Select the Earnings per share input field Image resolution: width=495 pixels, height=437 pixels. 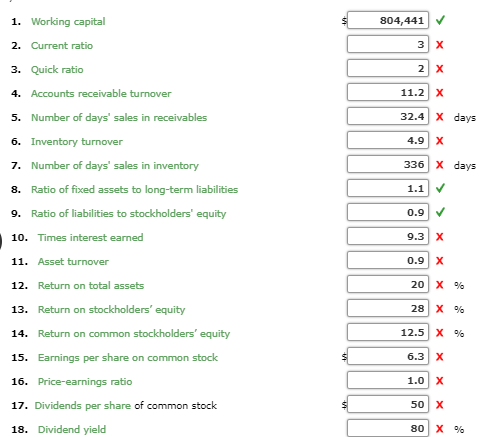[388, 356]
